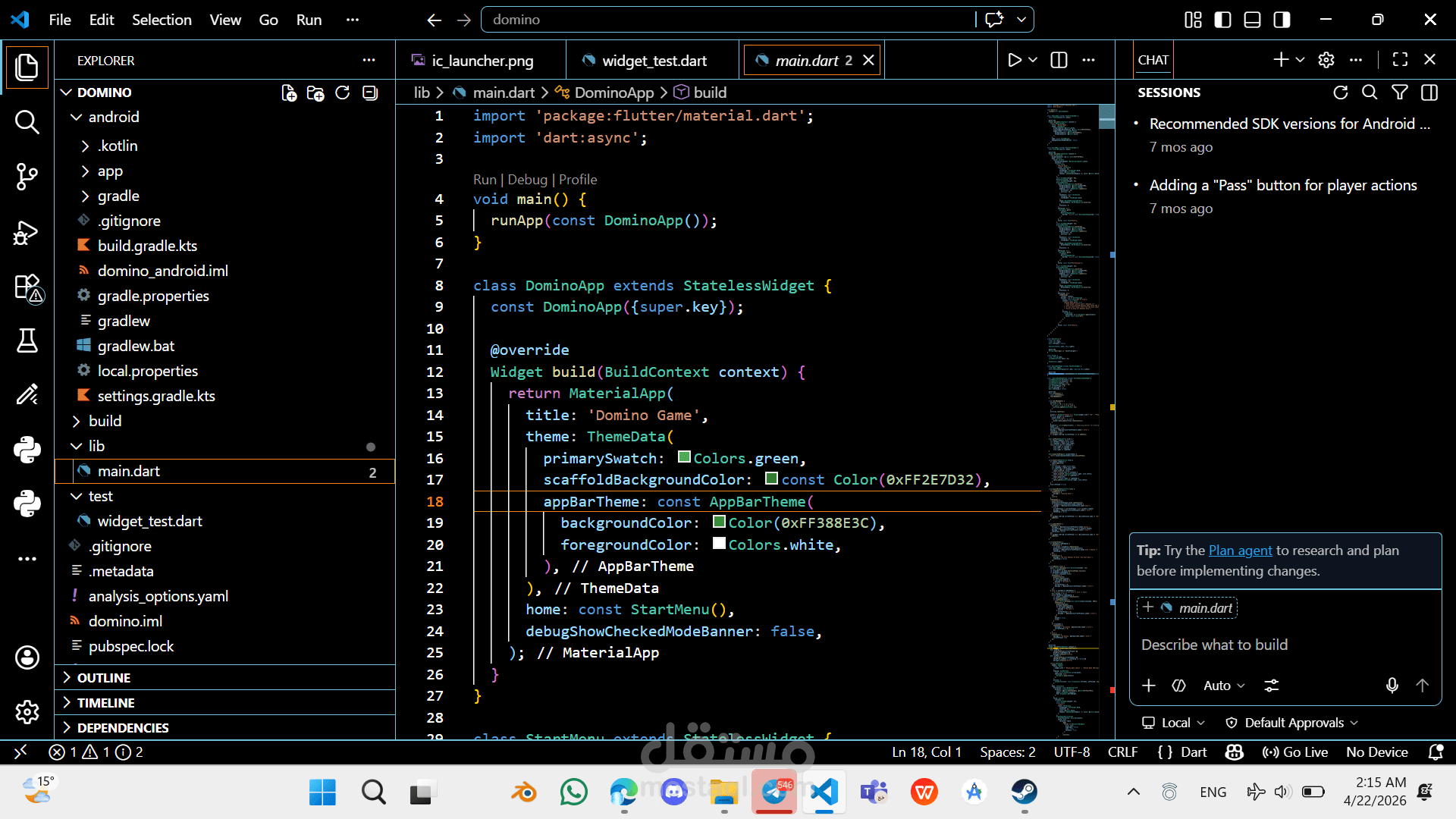Screen dimensions: 1456x819
Task: Click the Colors.green color swatch
Action: [684, 457]
